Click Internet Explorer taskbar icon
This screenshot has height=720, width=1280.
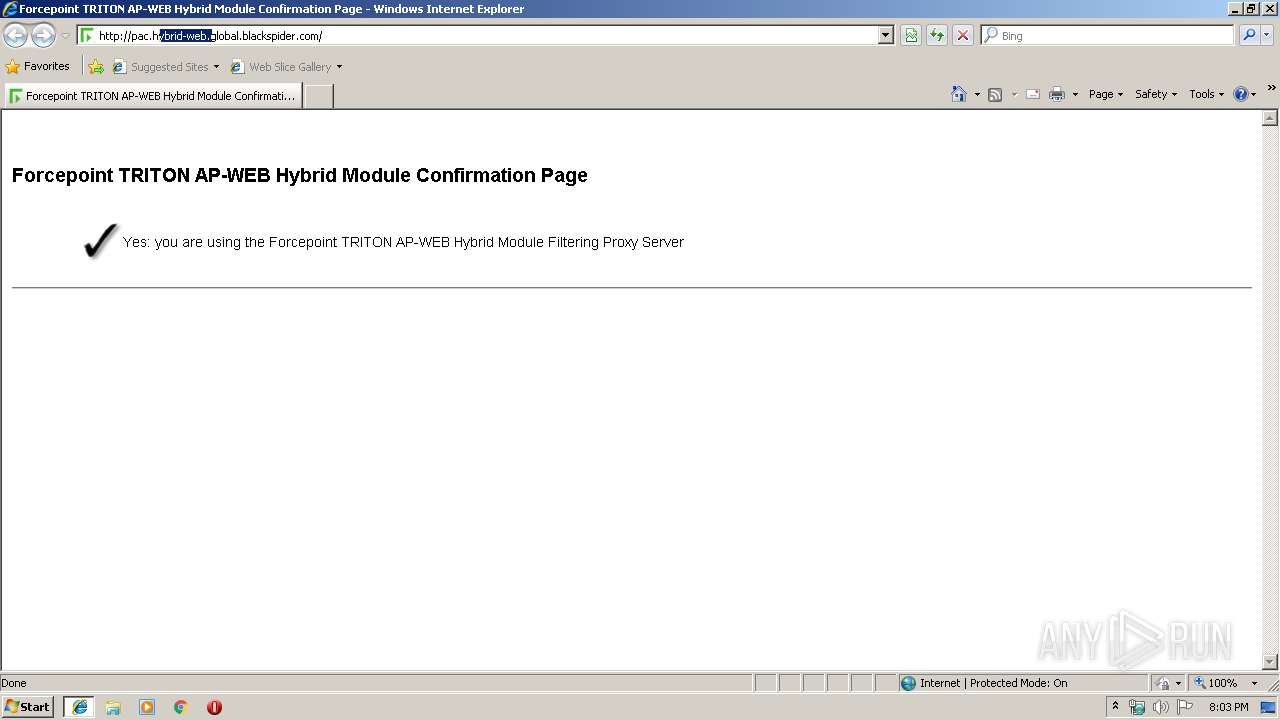coord(79,707)
